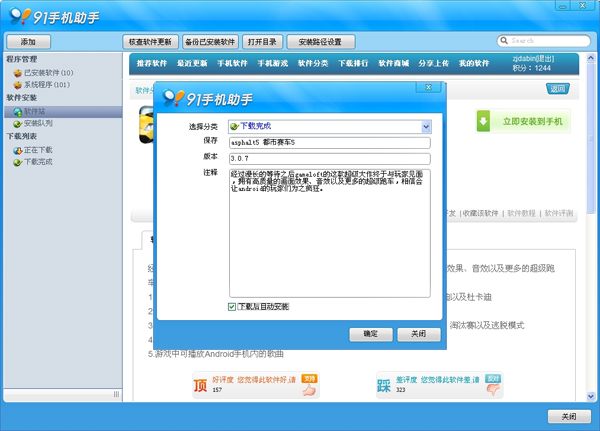
Task: Click the bottom-right 关闭 button
Action: point(569,416)
